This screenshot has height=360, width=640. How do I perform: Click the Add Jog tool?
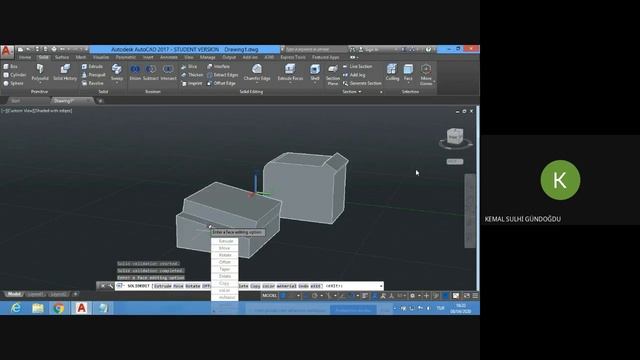point(354,75)
